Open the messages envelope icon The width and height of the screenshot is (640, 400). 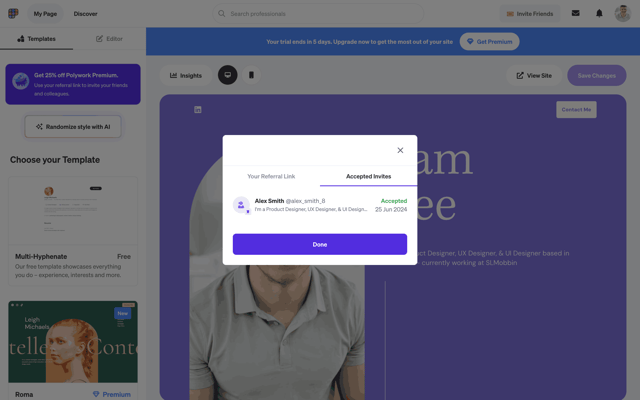[x=576, y=13]
